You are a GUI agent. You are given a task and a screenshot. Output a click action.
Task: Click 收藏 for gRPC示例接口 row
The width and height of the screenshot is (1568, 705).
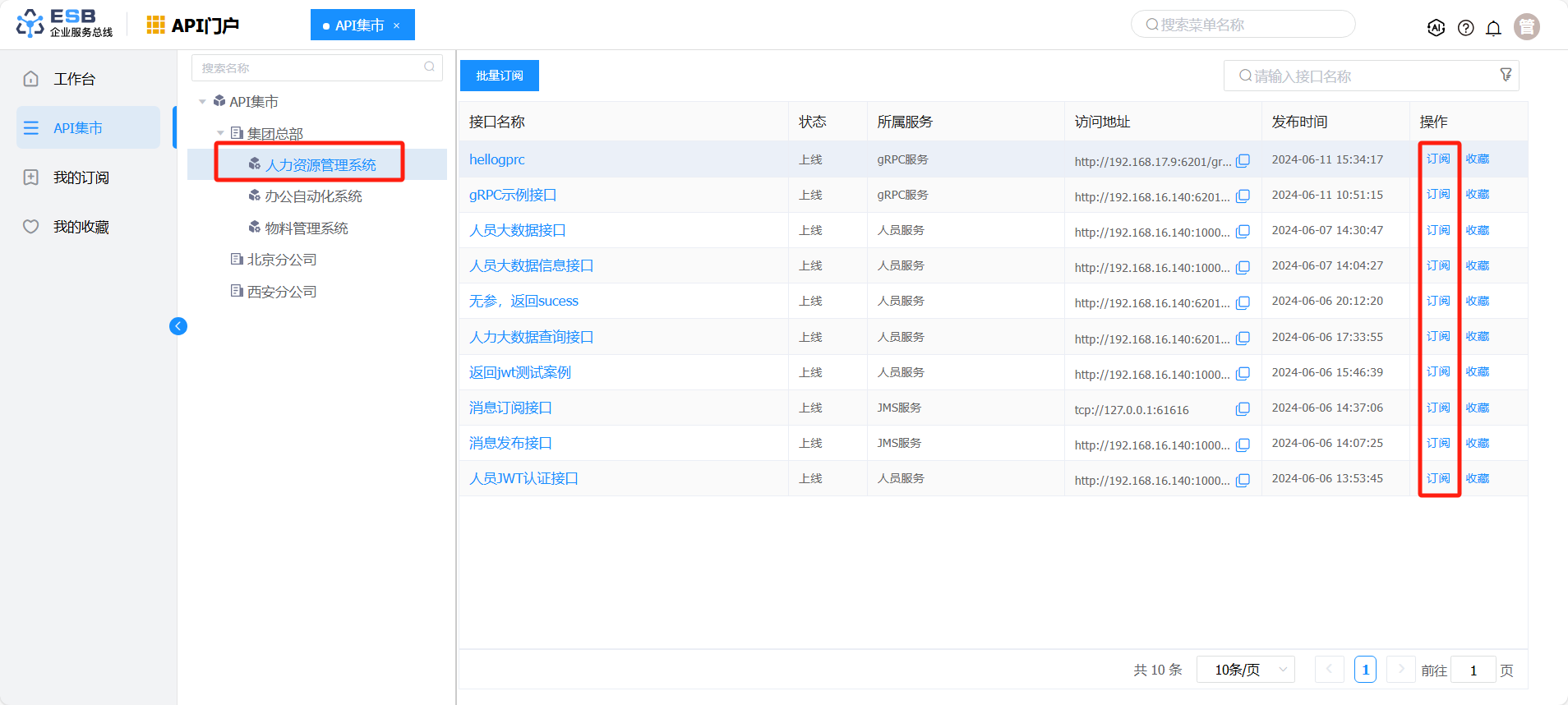pos(1477,195)
